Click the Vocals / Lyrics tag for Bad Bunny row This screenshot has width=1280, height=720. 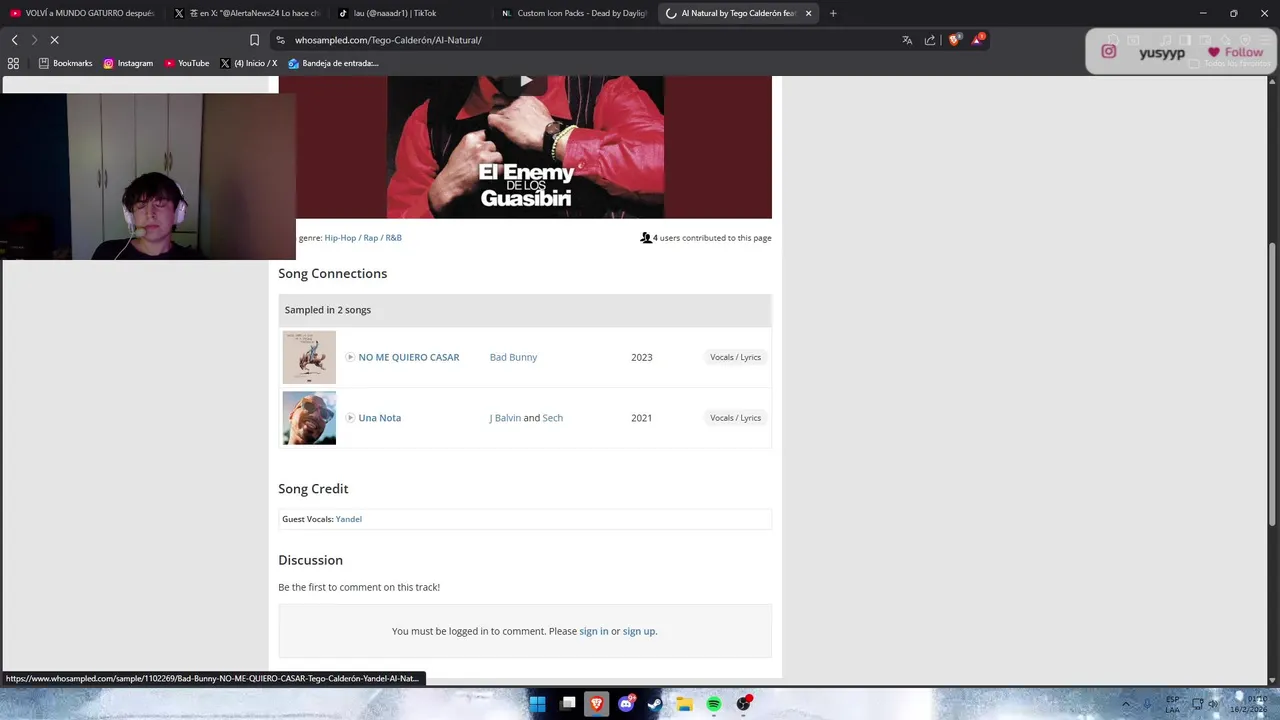point(735,357)
